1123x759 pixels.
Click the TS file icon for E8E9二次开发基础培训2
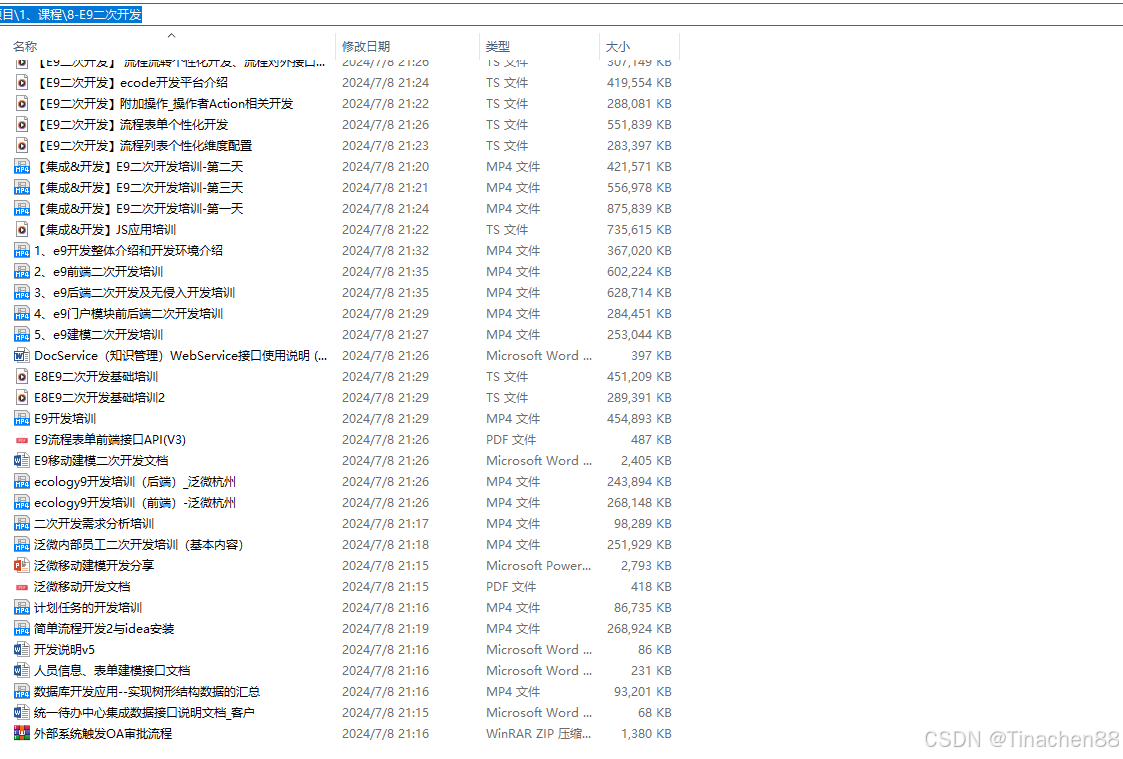pyautogui.click(x=22, y=398)
